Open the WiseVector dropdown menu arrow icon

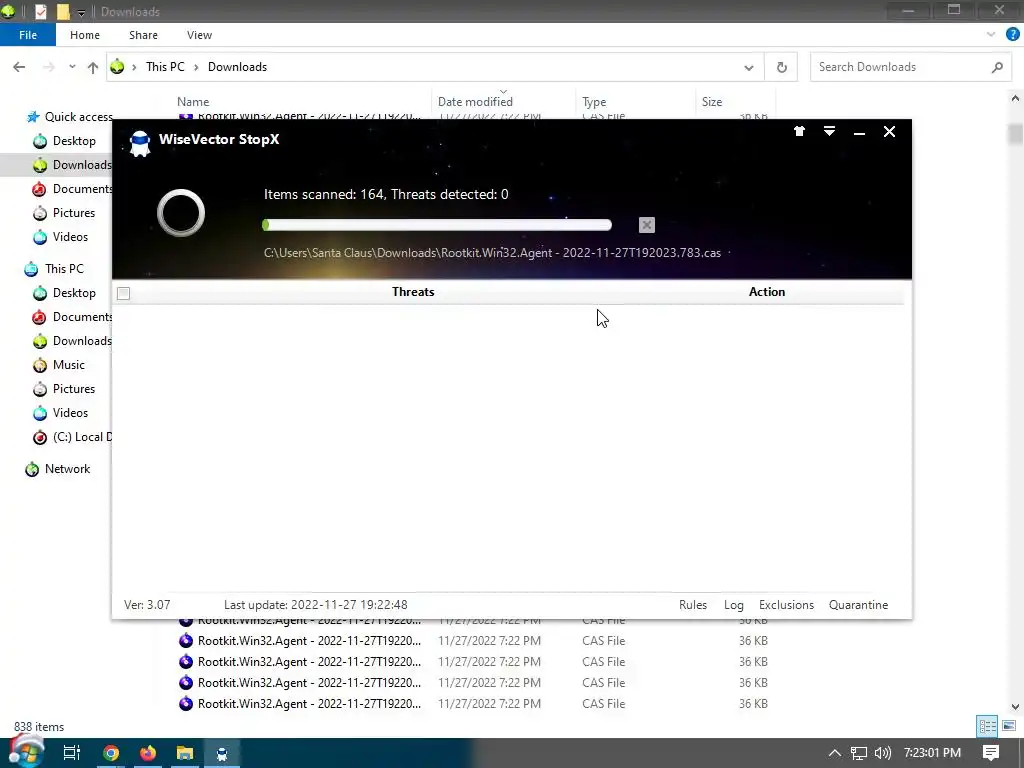[829, 131]
